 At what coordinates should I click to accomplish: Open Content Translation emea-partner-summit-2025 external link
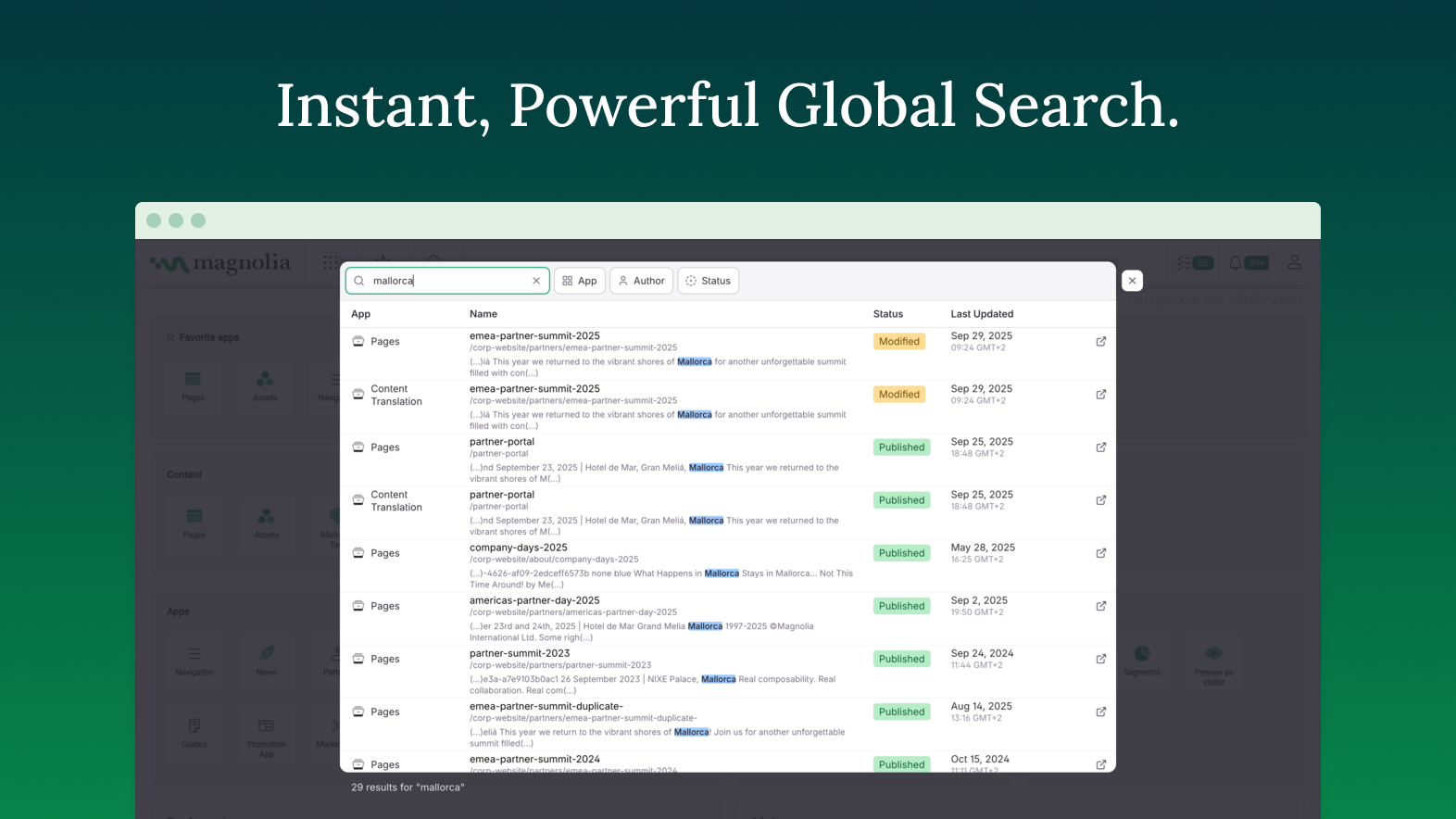pyautogui.click(x=1101, y=395)
